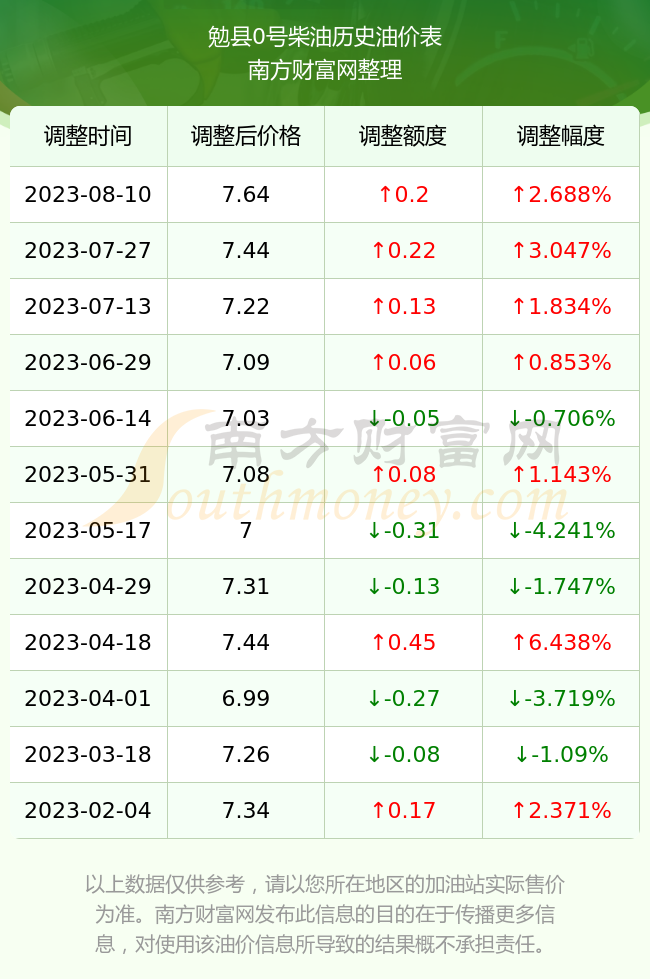The image size is (650, 980).
Task: Click the green ↓-0.31 adjustment value
Action: pyautogui.click(x=403, y=531)
